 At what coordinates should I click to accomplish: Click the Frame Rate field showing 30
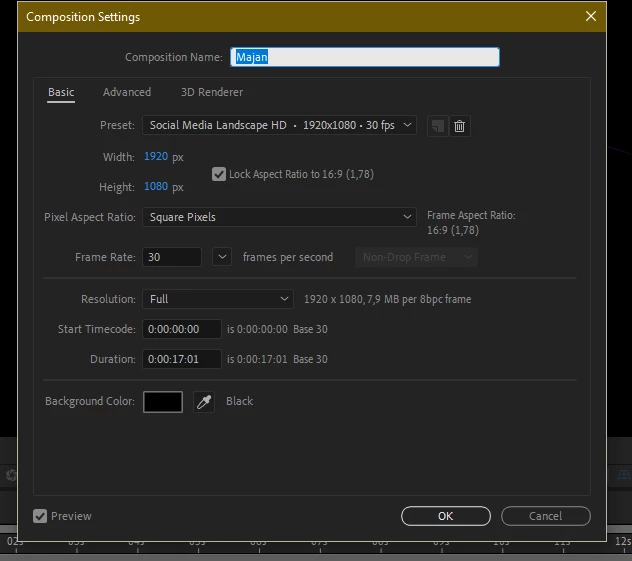click(172, 257)
